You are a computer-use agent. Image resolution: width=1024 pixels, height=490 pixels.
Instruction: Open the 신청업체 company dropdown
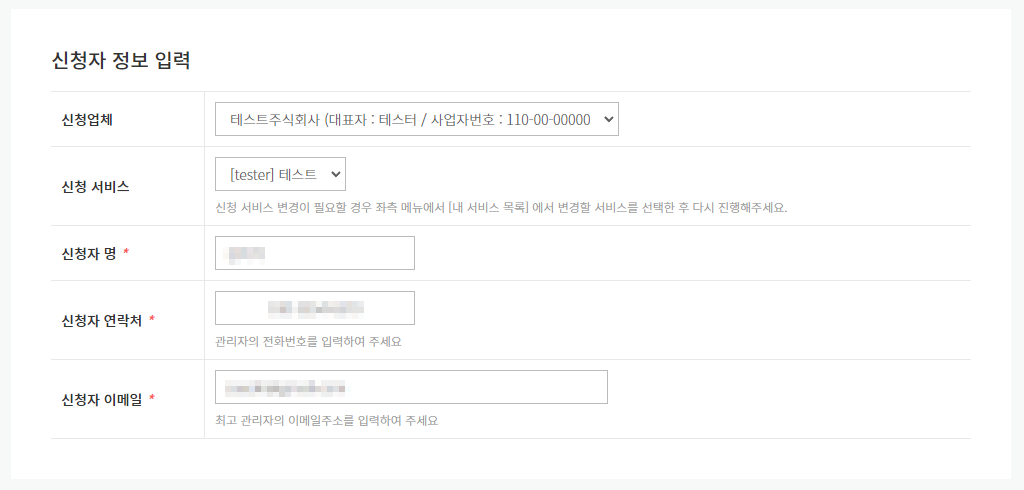click(x=417, y=119)
